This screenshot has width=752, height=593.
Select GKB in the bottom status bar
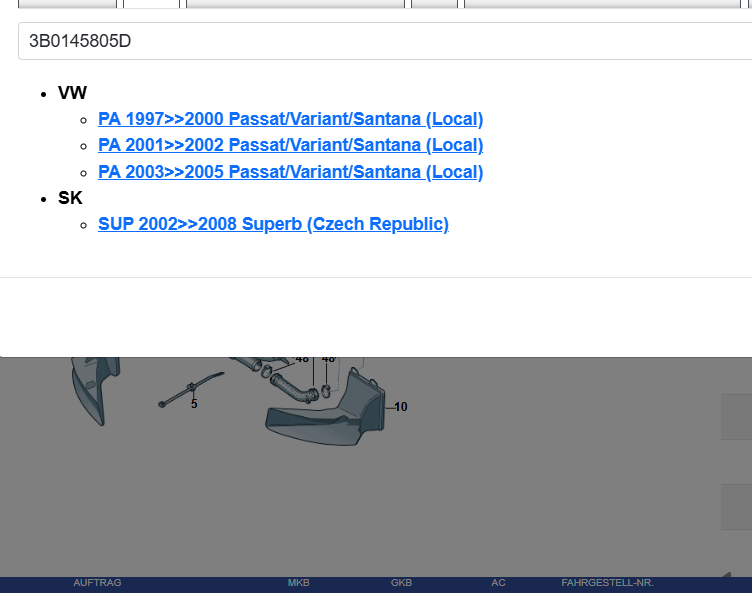click(401, 583)
